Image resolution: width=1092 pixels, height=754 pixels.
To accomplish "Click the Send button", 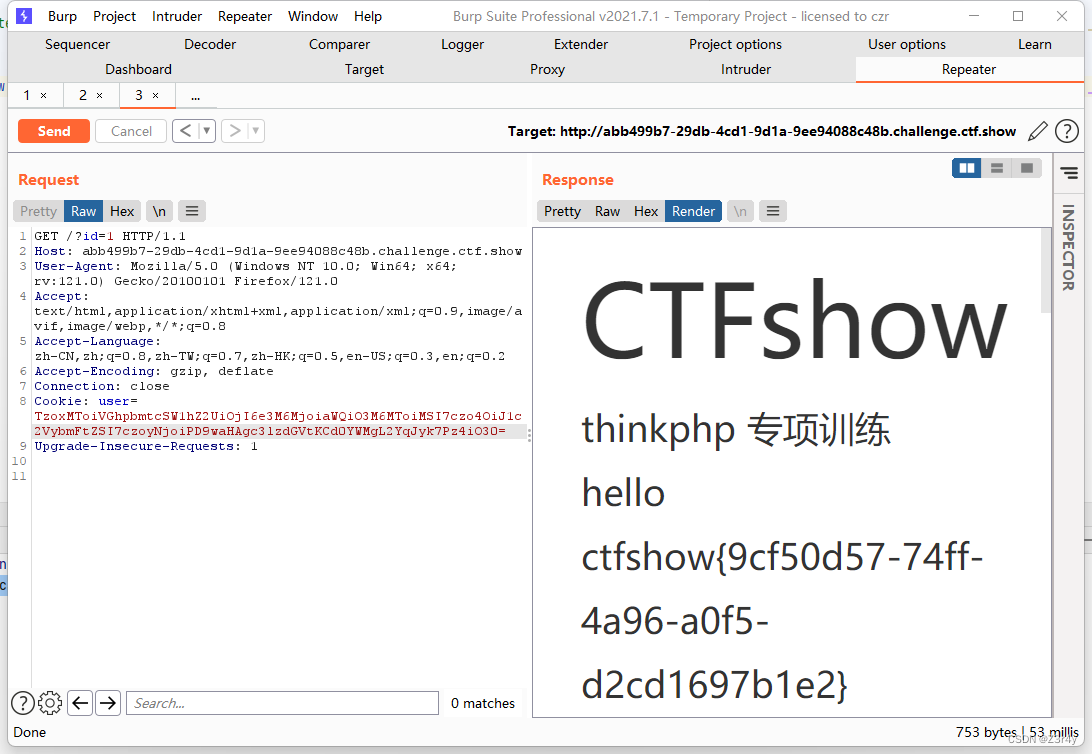I will point(53,130).
